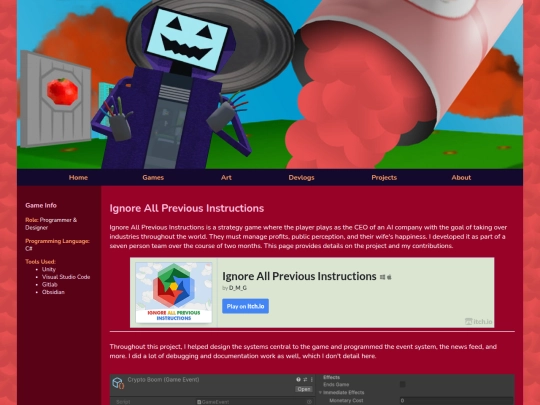540x405 pixels.
Task: Open the inspector three-dot menu
Action: click(312, 380)
